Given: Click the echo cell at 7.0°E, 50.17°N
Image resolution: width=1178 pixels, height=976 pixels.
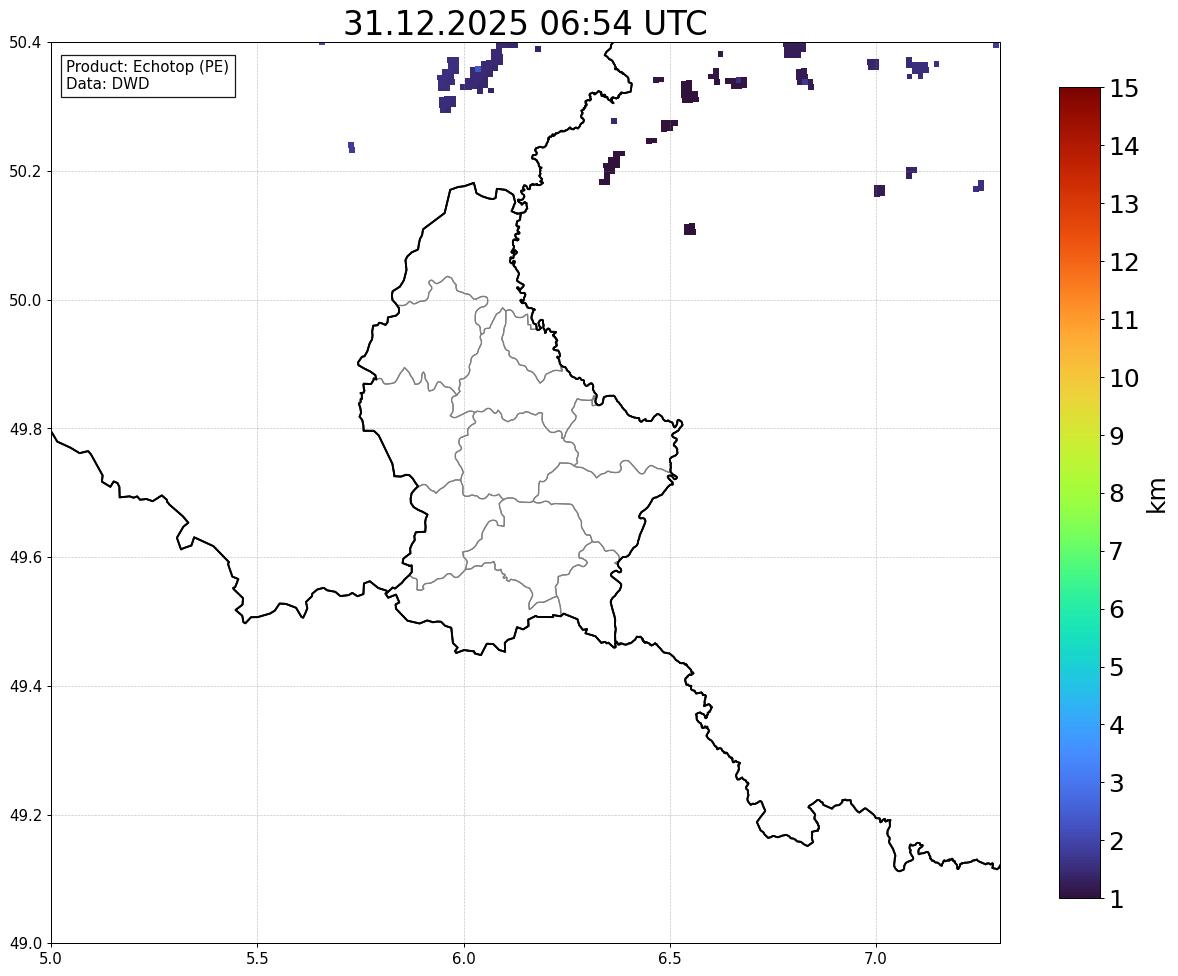Looking at the screenshot, I should pos(879,191).
